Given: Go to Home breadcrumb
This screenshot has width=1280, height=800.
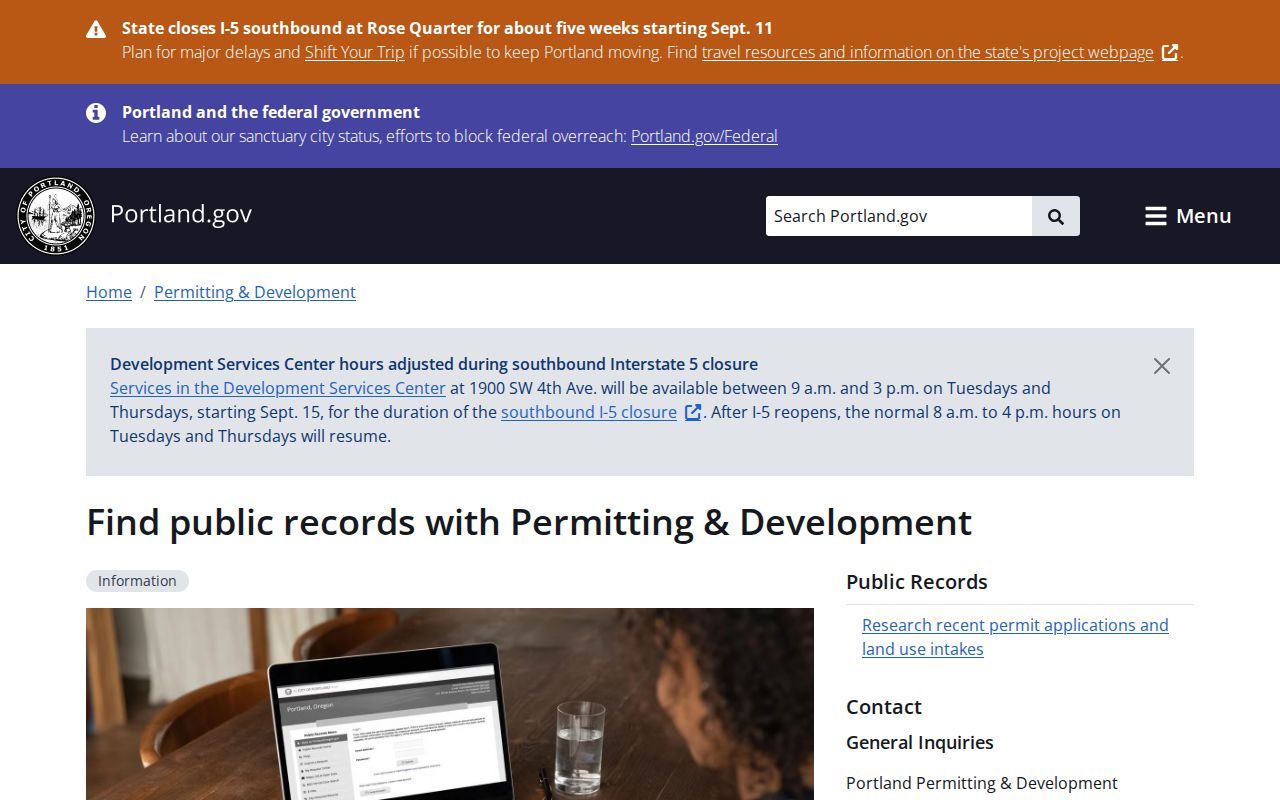Looking at the screenshot, I should point(109,292).
